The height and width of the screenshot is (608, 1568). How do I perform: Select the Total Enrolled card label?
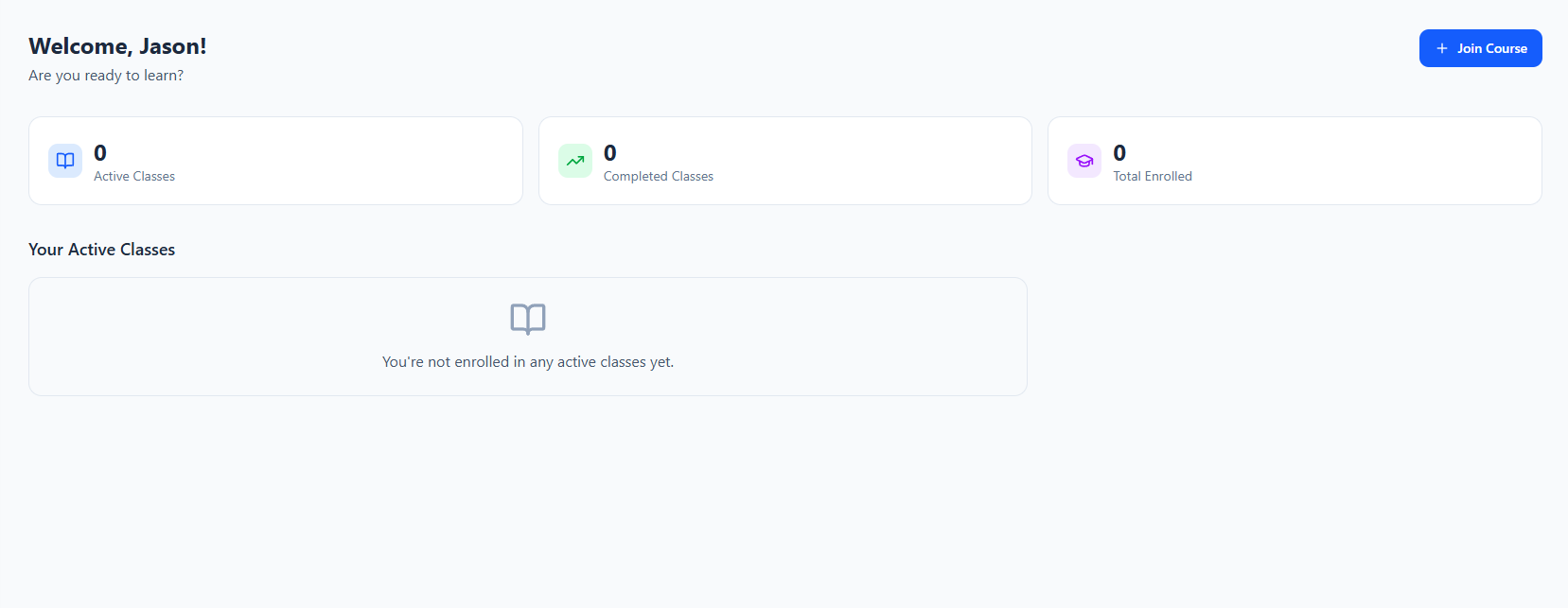pos(1153,177)
